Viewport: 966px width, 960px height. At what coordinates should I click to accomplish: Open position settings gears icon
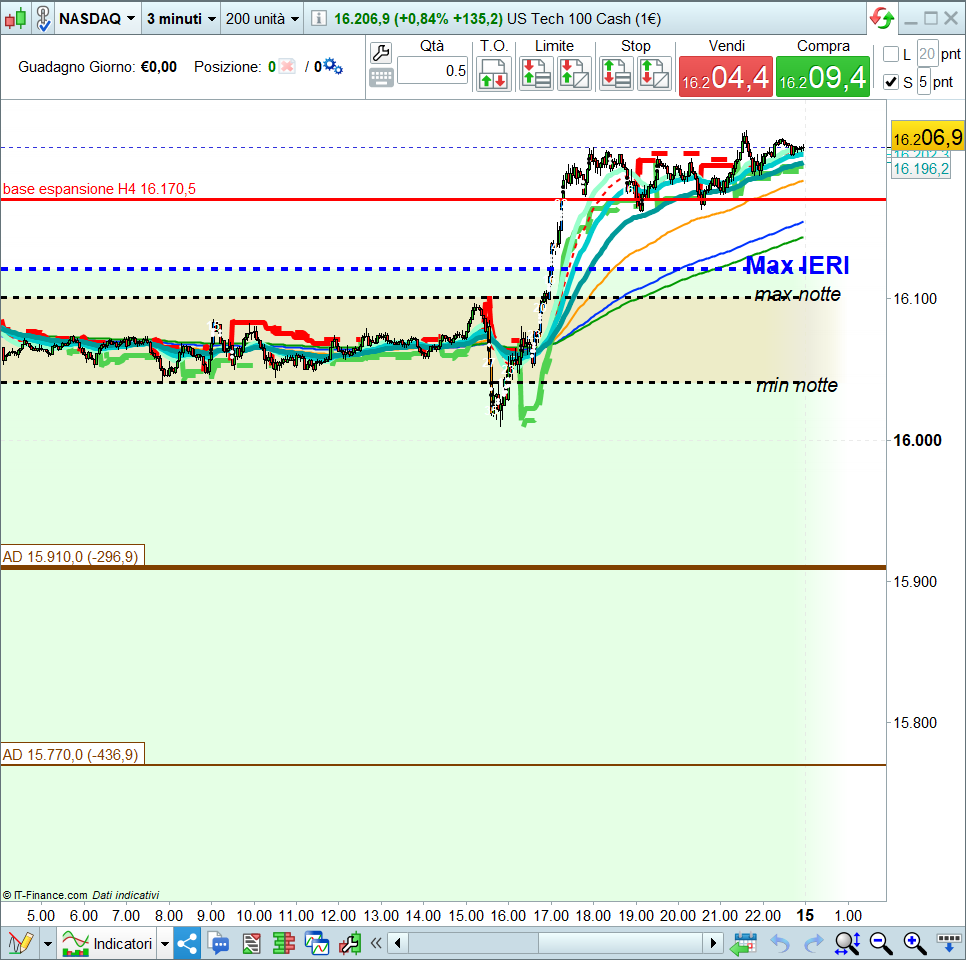pos(333,66)
